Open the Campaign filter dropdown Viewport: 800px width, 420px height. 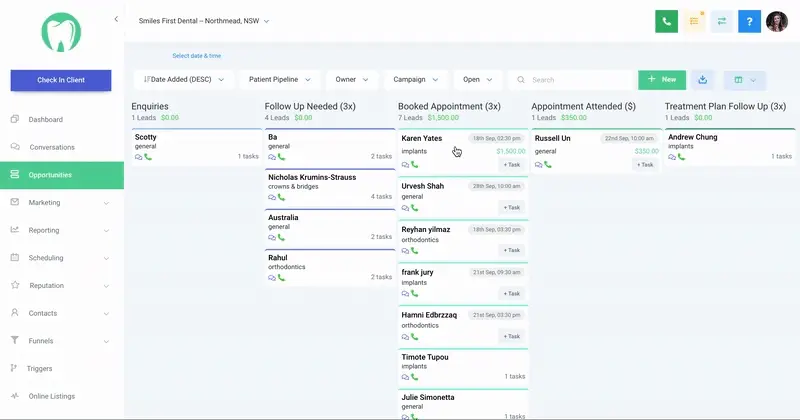(416, 80)
